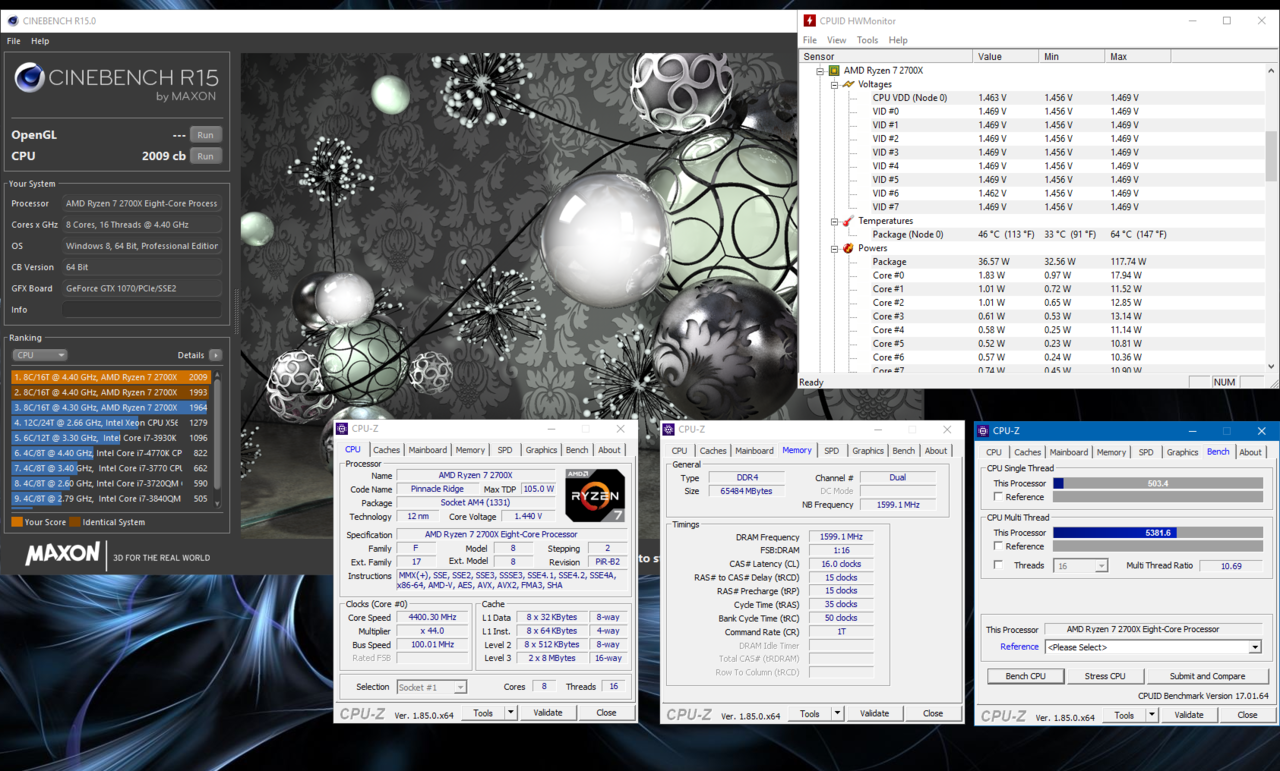Screen dimensions: 1280x771
Task: Open HWMonitor View menu
Action: [836, 40]
